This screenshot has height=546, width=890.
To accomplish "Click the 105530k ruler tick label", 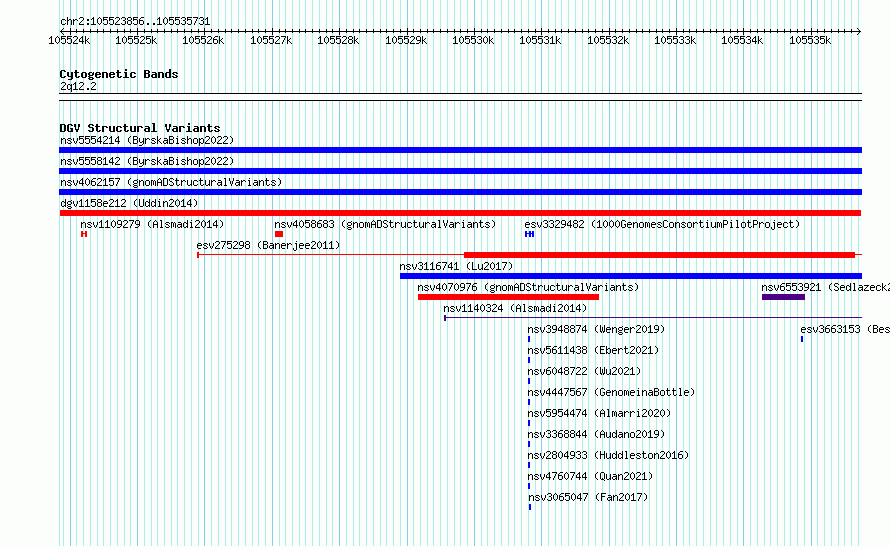I will (x=473, y=40).
